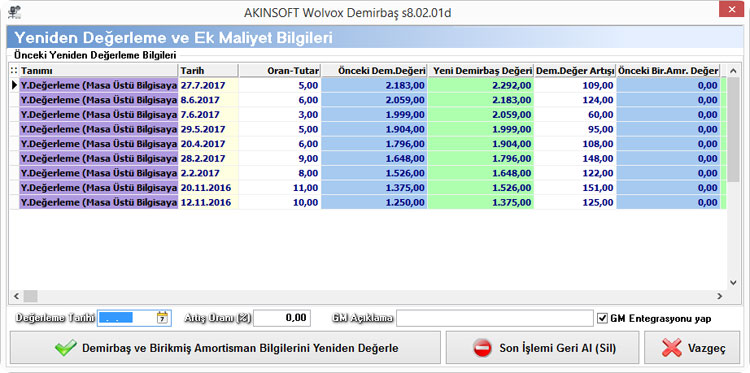This screenshot has width=750, height=373.
Task: Click the current row indicator arrow
Action: point(14,86)
